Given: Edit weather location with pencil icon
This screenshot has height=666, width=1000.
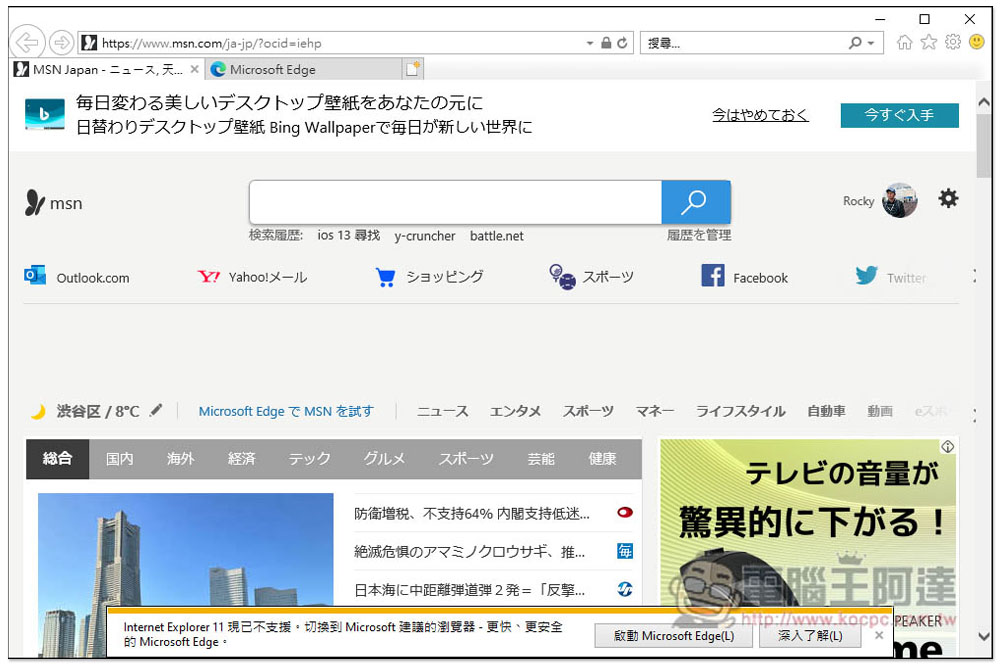Looking at the screenshot, I should 156,410.
